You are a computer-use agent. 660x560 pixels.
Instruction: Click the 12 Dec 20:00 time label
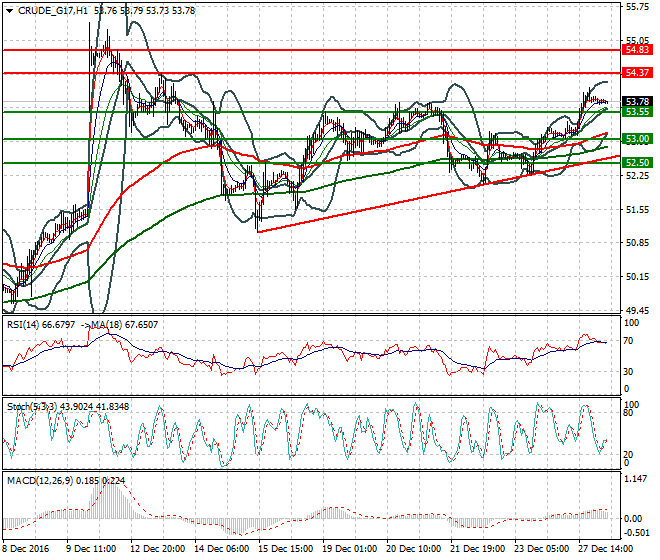click(157, 549)
